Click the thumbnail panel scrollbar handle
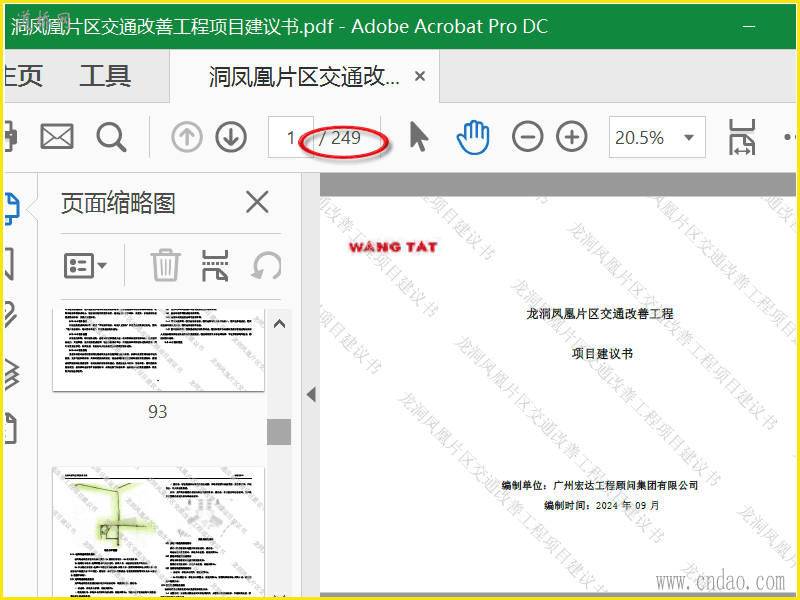This screenshot has height=600, width=800. click(x=279, y=432)
